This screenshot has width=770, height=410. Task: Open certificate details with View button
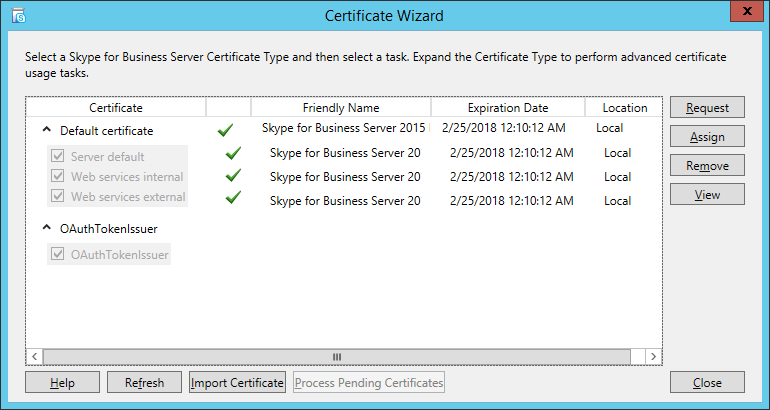click(x=707, y=194)
